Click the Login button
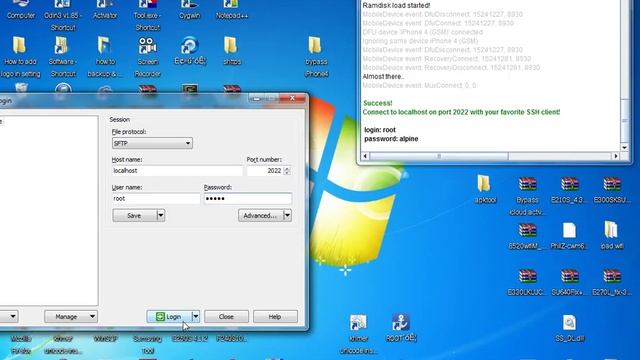 (x=169, y=316)
